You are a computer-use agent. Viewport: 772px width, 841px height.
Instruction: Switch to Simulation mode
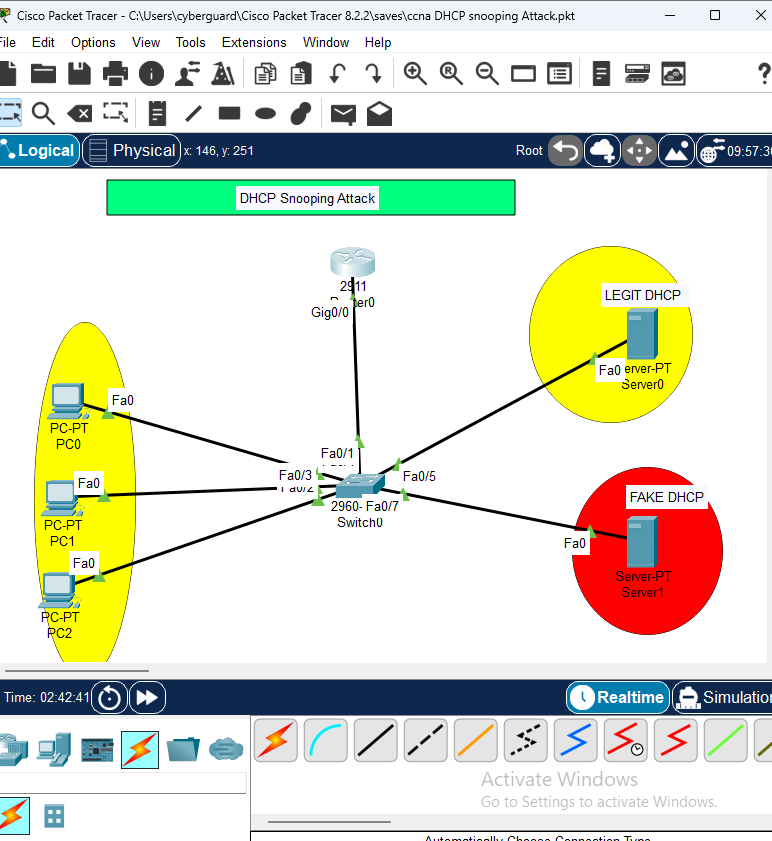coord(722,697)
